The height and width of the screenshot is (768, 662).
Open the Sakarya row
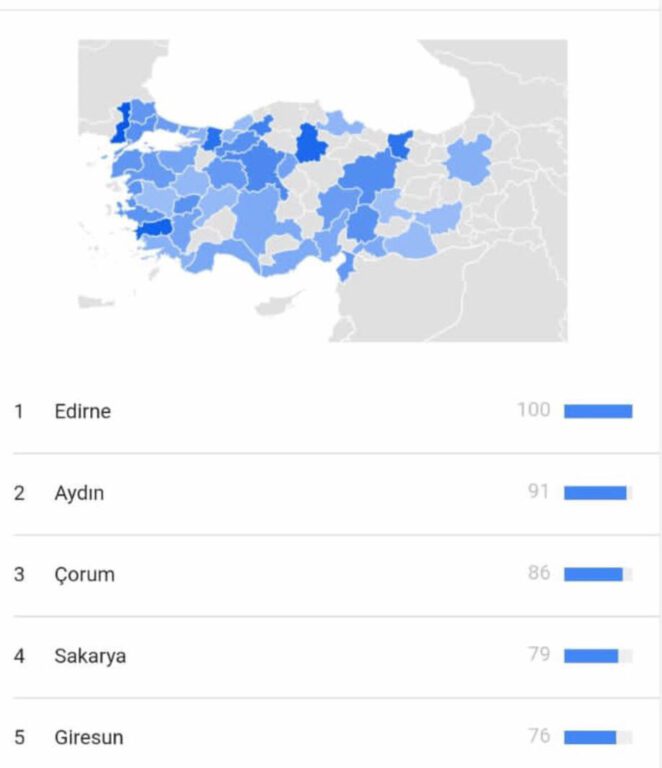click(336, 656)
